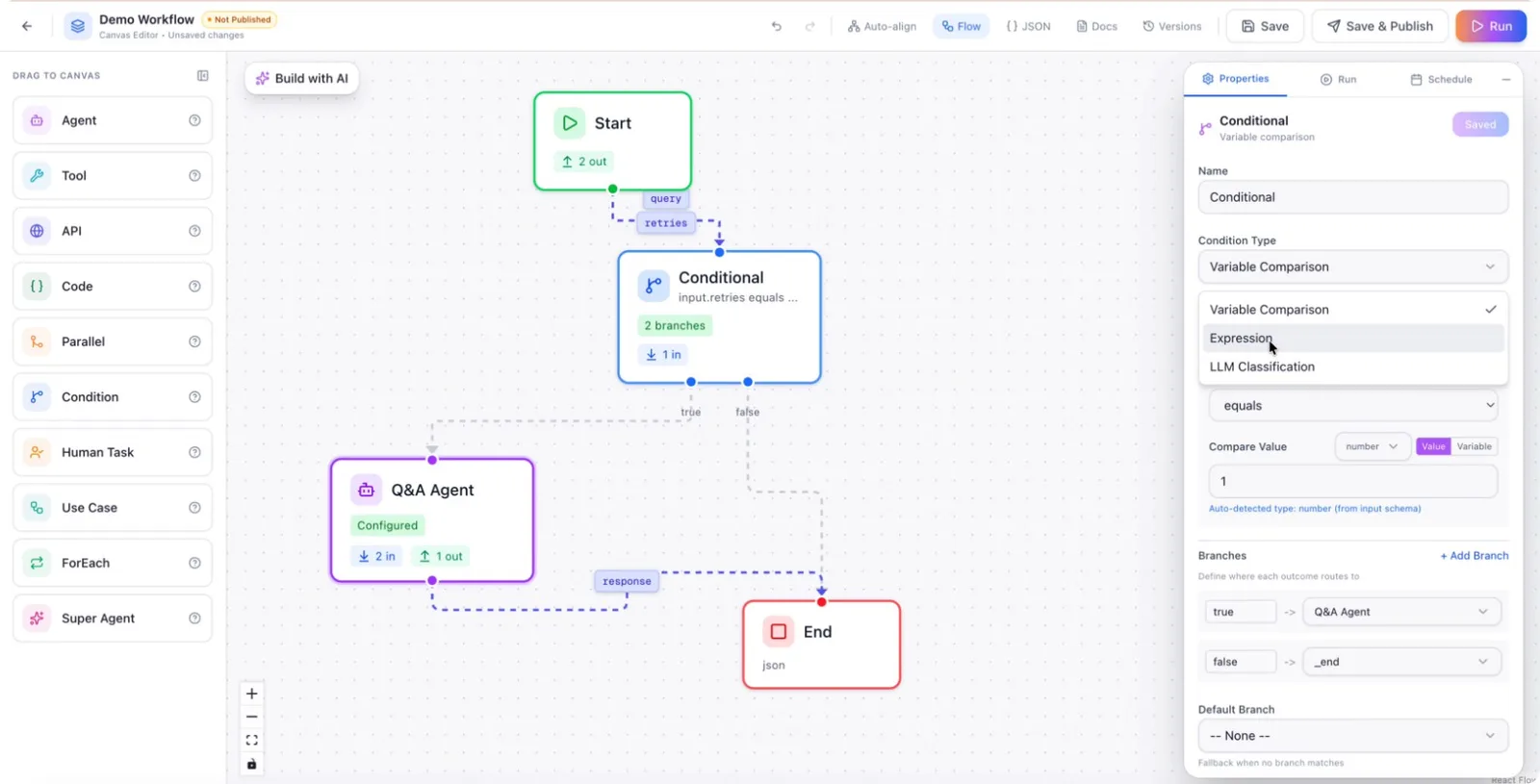This screenshot has width=1540, height=784.
Task: Select Expression from the condition type list
Action: coord(1352,339)
